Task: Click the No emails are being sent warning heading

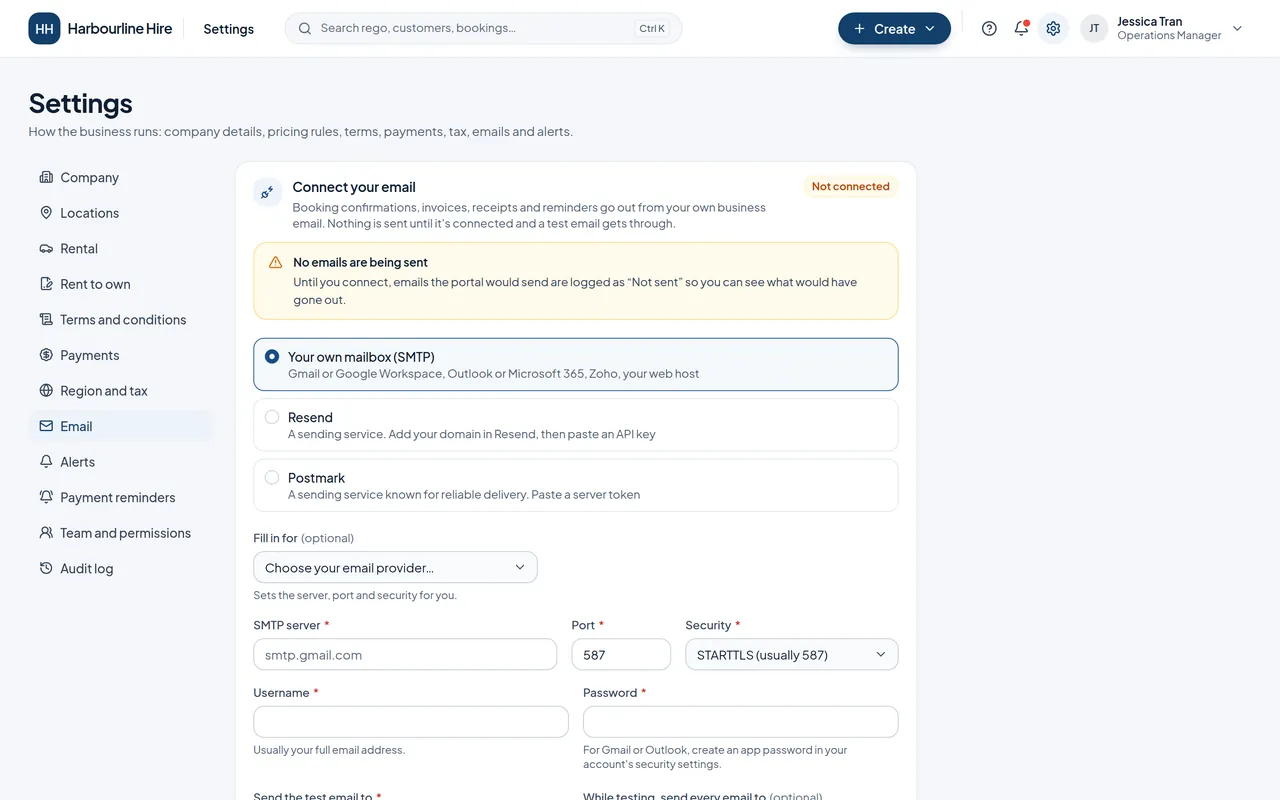Action: [x=360, y=263]
